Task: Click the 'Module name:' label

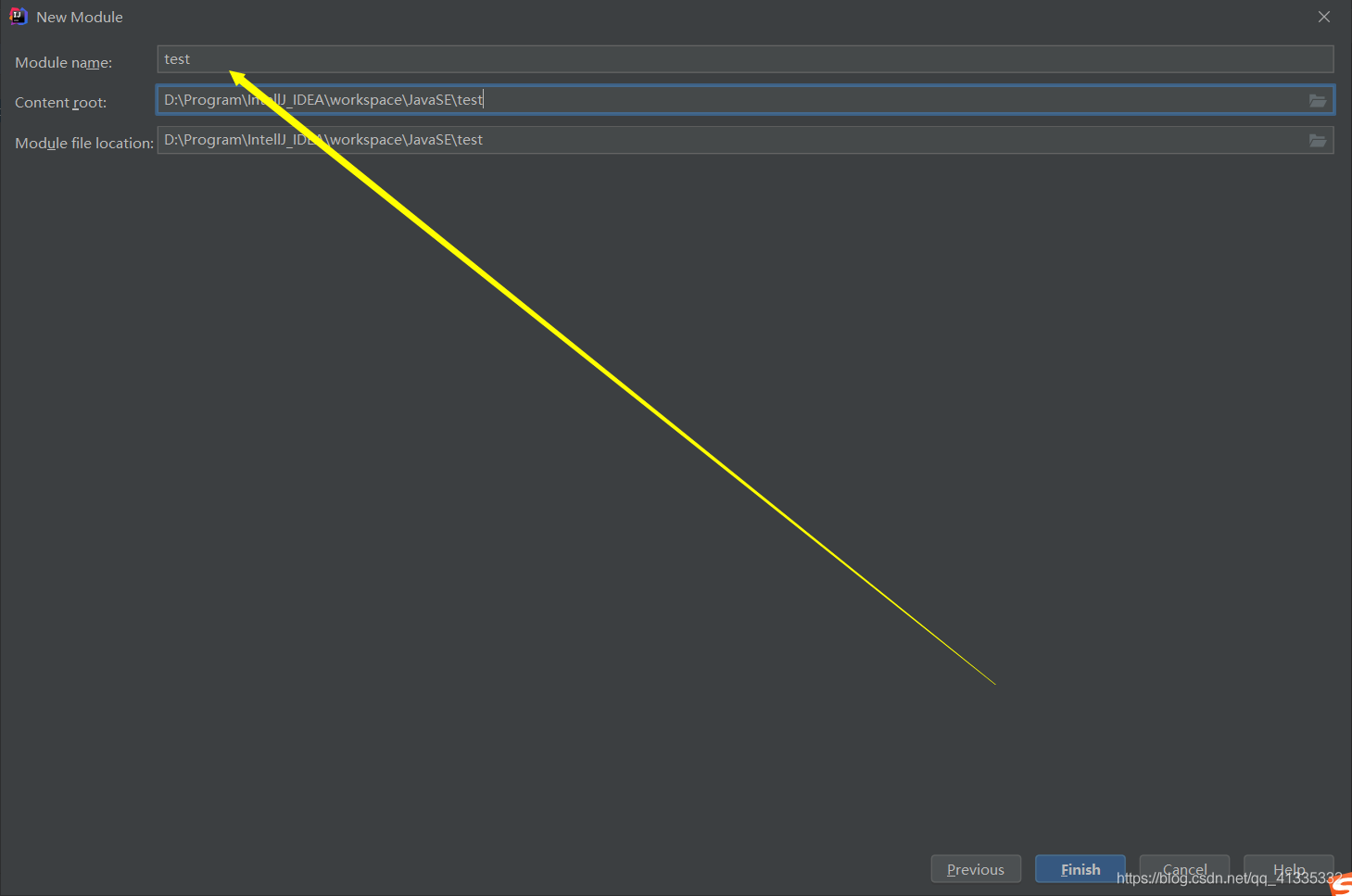Action: pyautogui.click(x=63, y=62)
